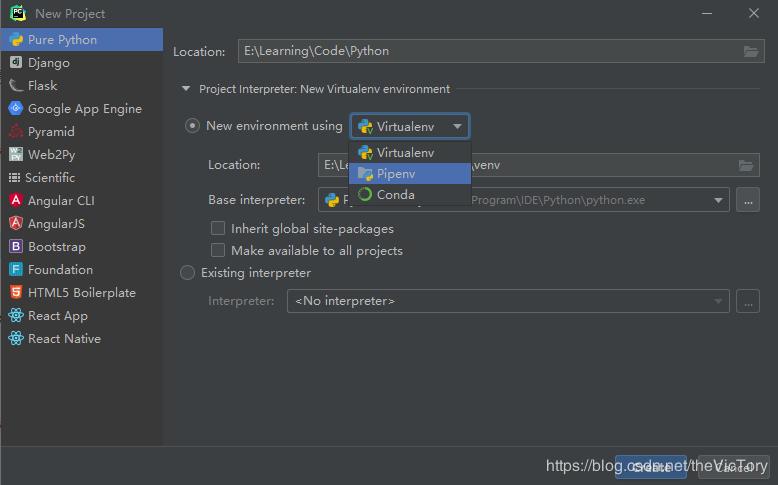Select the Angular CLI icon
Viewport: 778px width, 485px height.
[16, 201]
